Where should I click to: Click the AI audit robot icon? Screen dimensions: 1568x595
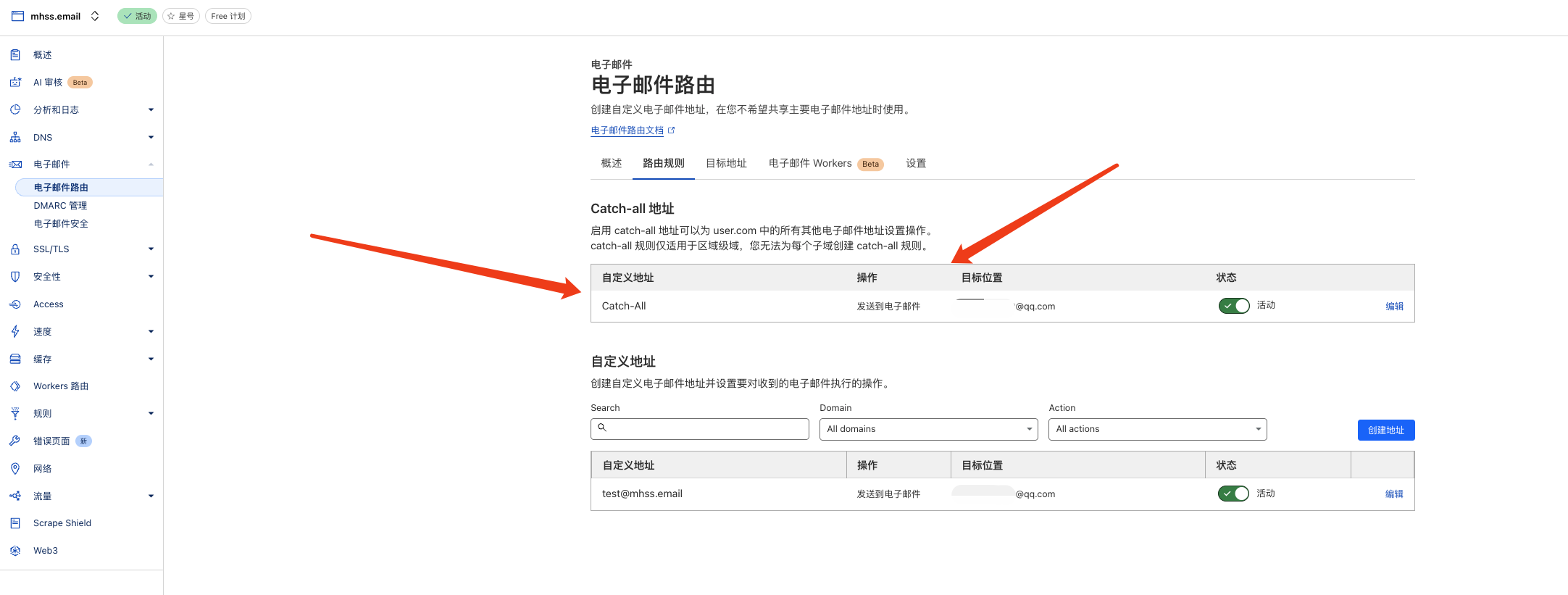15,83
